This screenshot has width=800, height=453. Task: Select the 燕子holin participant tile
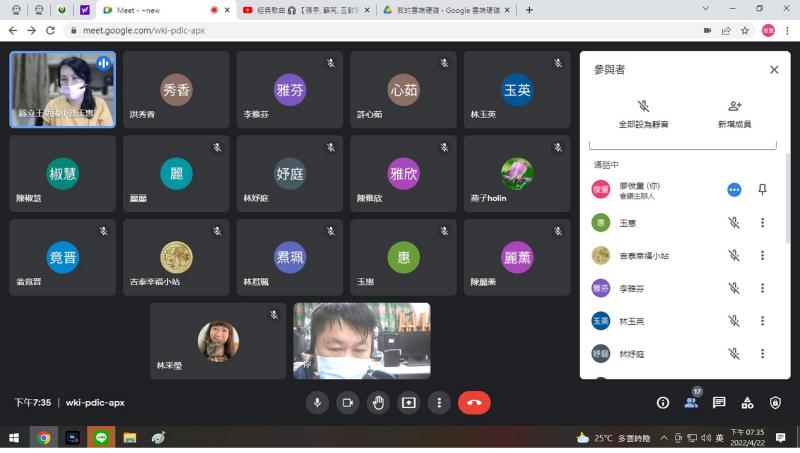pos(517,173)
